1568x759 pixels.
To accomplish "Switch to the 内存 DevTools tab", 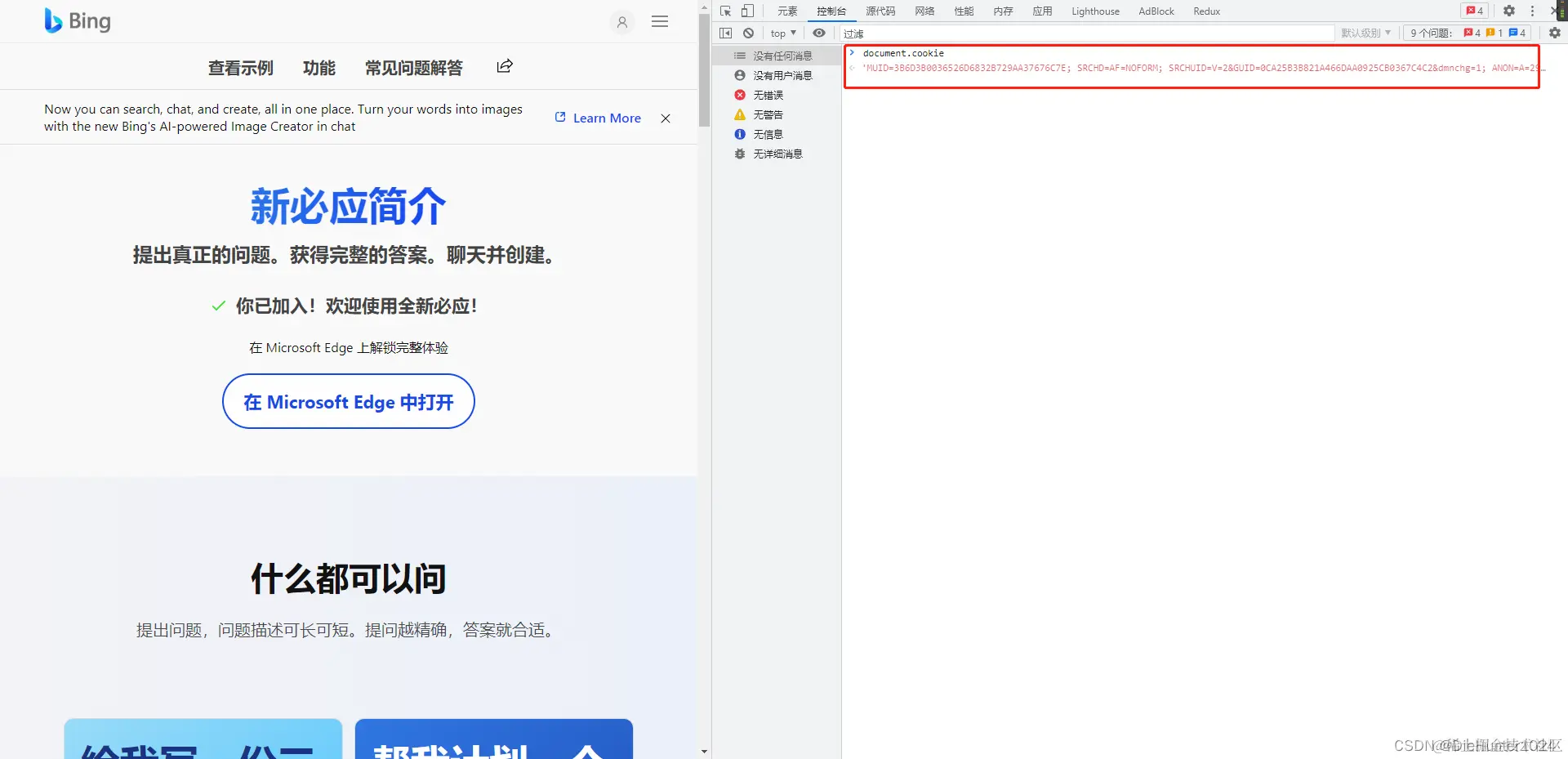I will pos(1003,11).
